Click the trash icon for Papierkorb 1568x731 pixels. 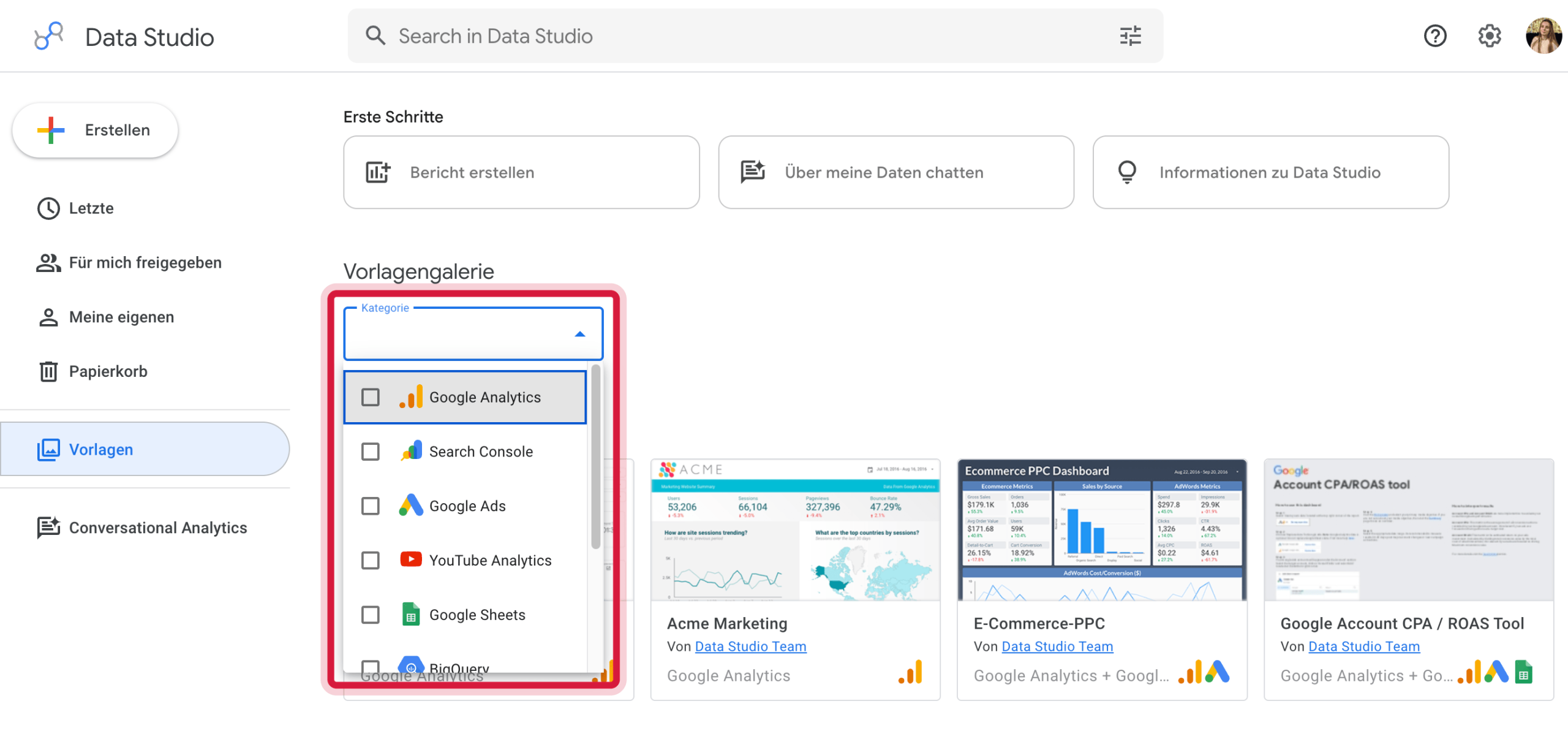(x=48, y=371)
